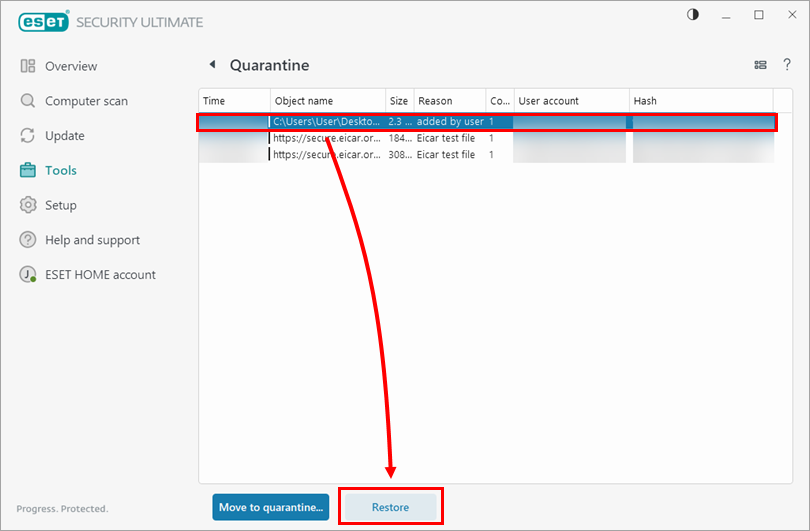Sort by User account column header
The width and height of the screenshot is (810, 531).
pos(570,101)
